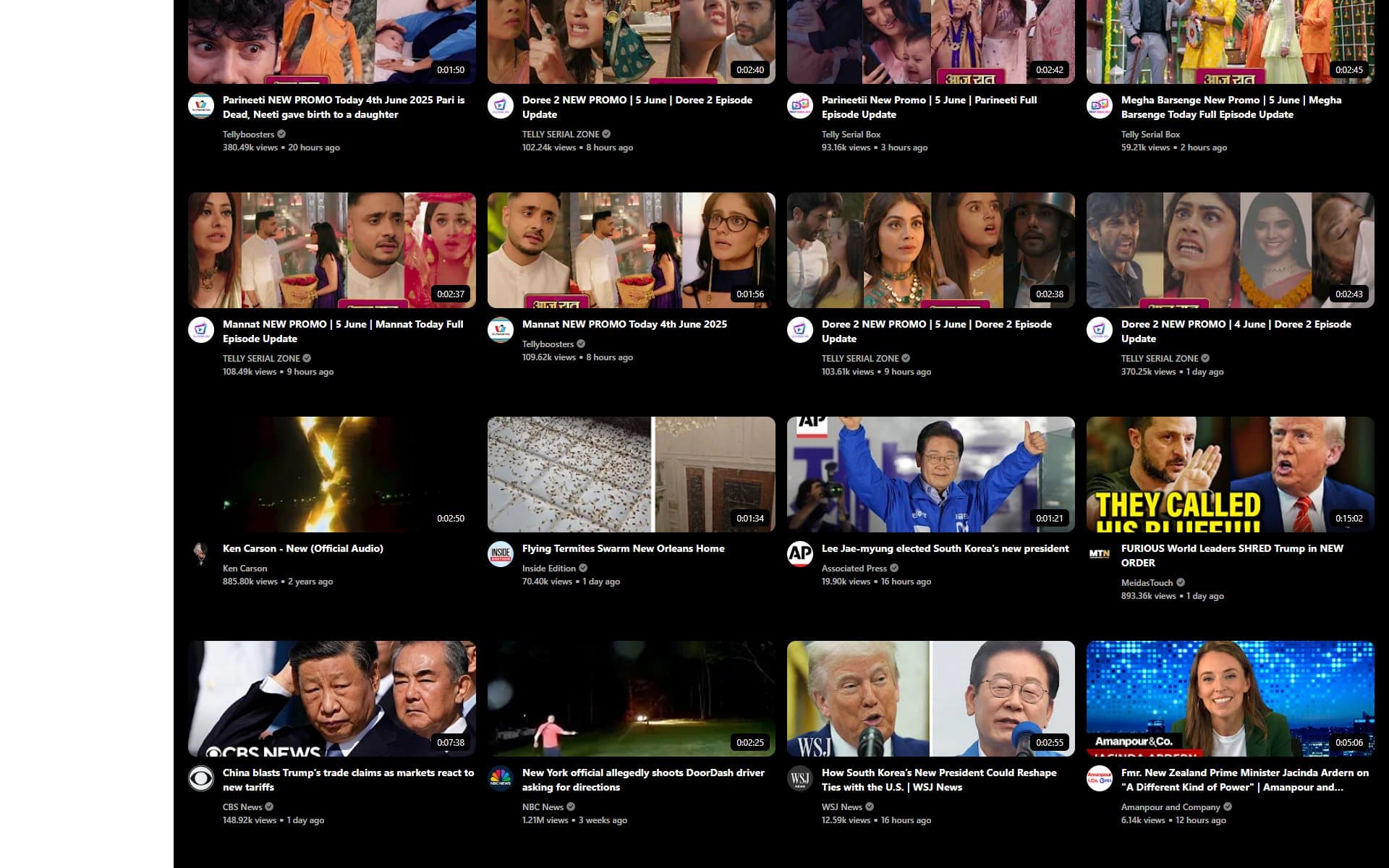
Task: Click verified badge next to Associated Press
Action: click(894, 568)
